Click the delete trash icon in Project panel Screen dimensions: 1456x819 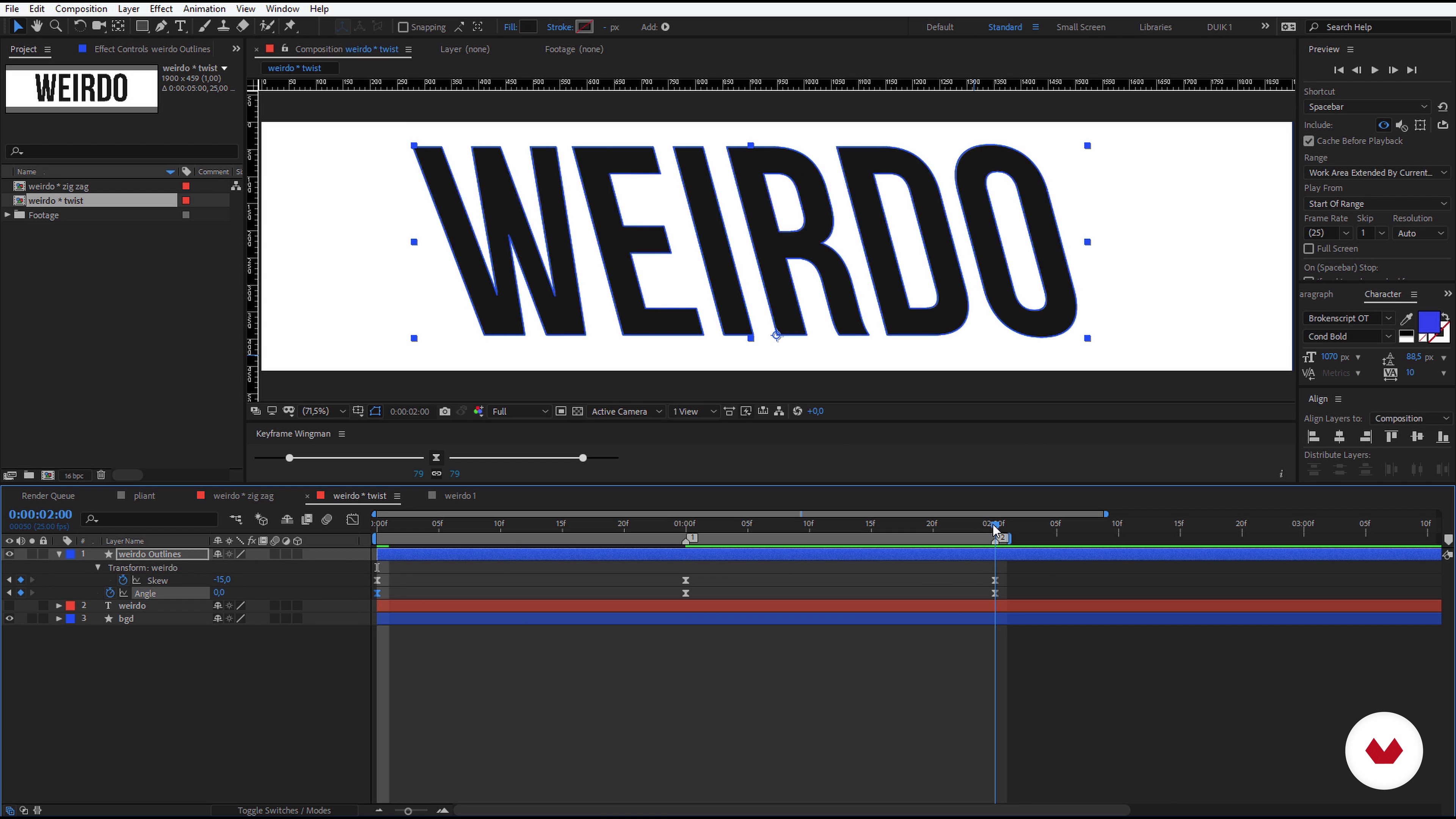(x=100, y=475)
